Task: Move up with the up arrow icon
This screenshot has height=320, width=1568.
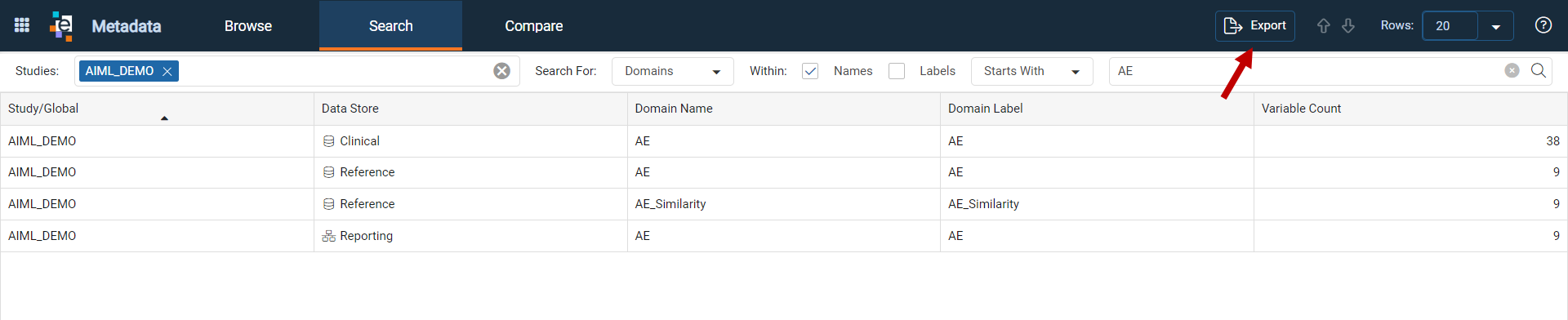Action: pyautogui.click(x=1323, y=26)
